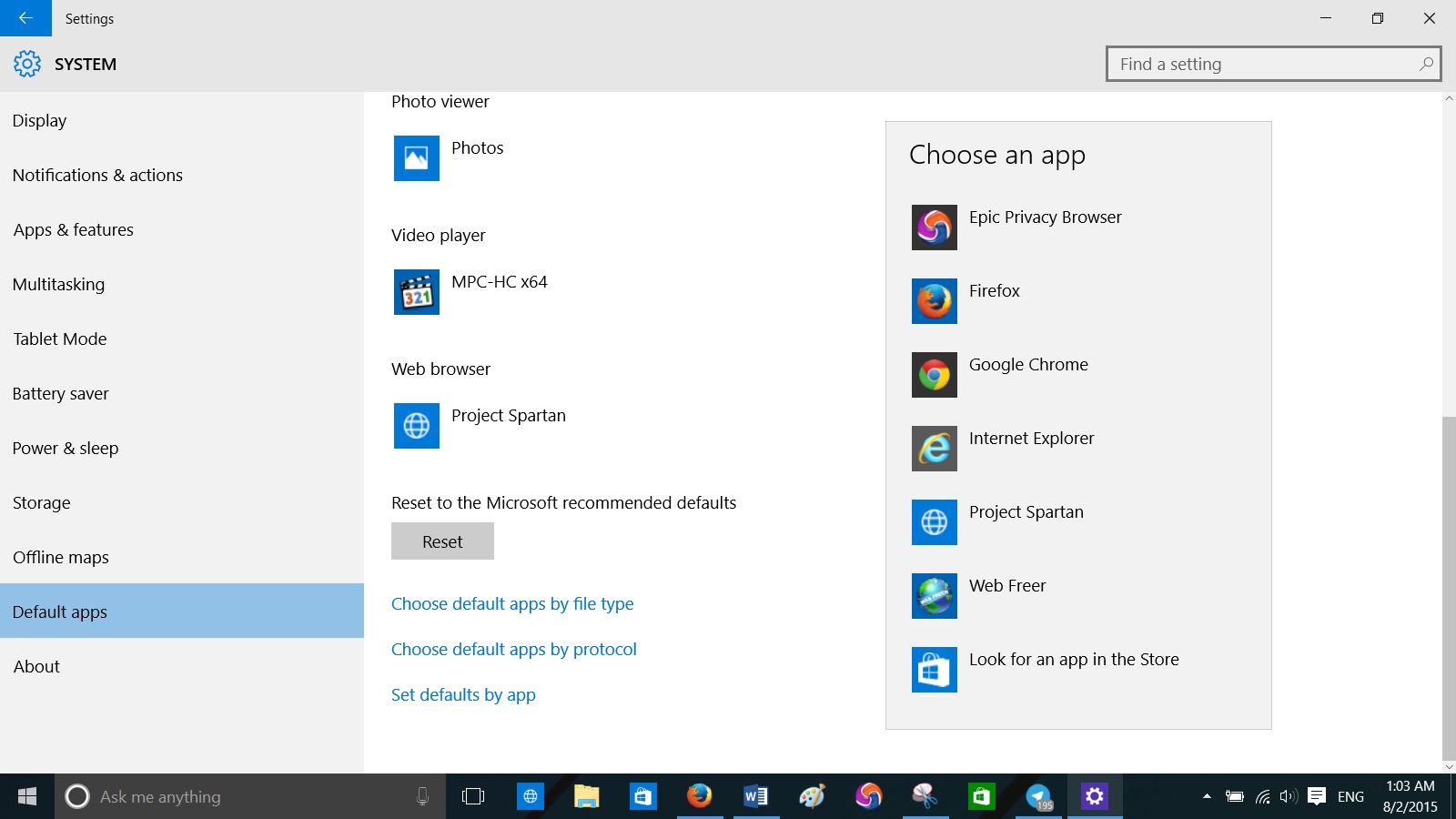Viewport: 1456px width, 819px height.
Task: Open Task View from the taskbar
Action: click(x=473, y=796)
